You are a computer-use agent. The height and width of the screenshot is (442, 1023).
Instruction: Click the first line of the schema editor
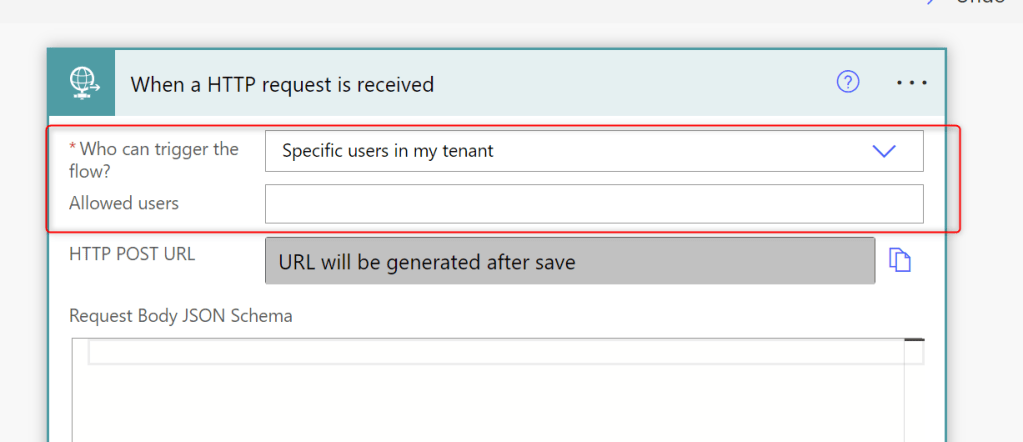pos(497,352)
